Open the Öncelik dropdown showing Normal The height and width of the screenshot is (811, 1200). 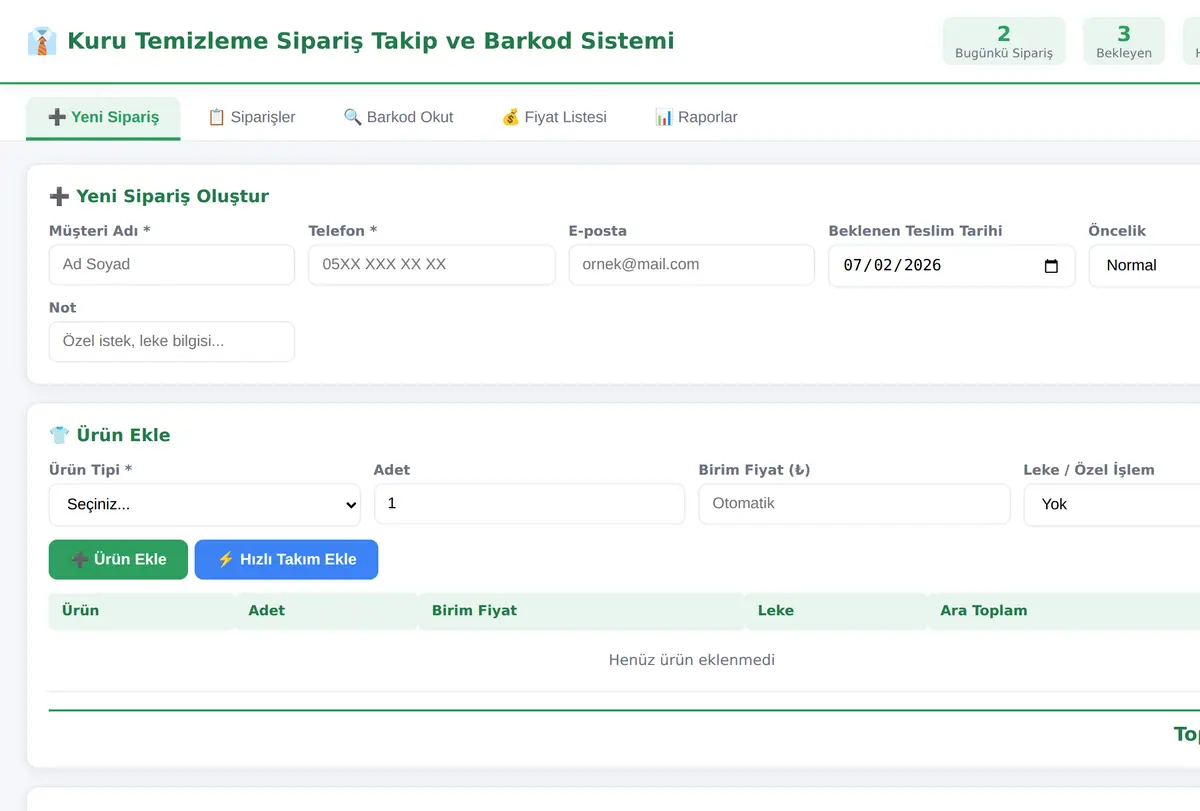(x=1144, y=266)
